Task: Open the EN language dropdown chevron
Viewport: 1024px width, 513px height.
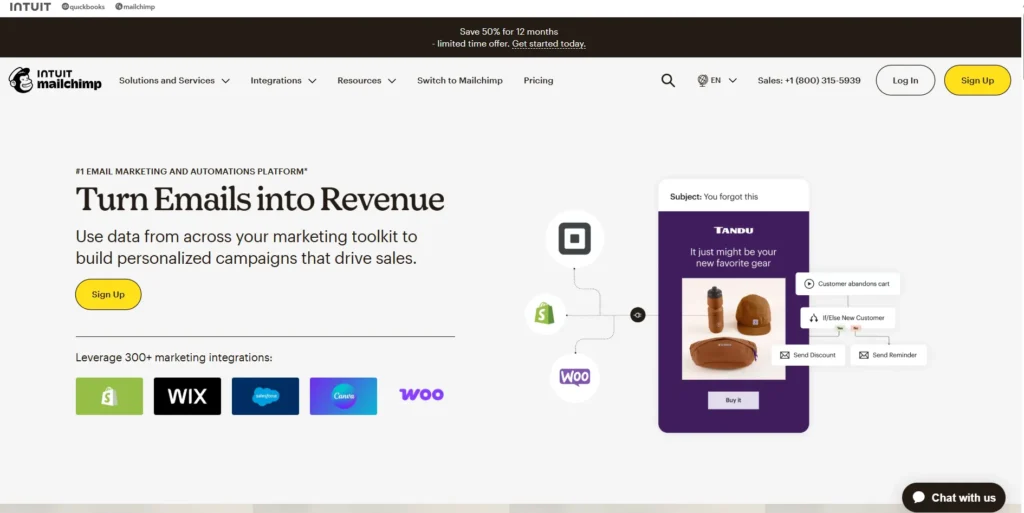Action: (733, 81)
